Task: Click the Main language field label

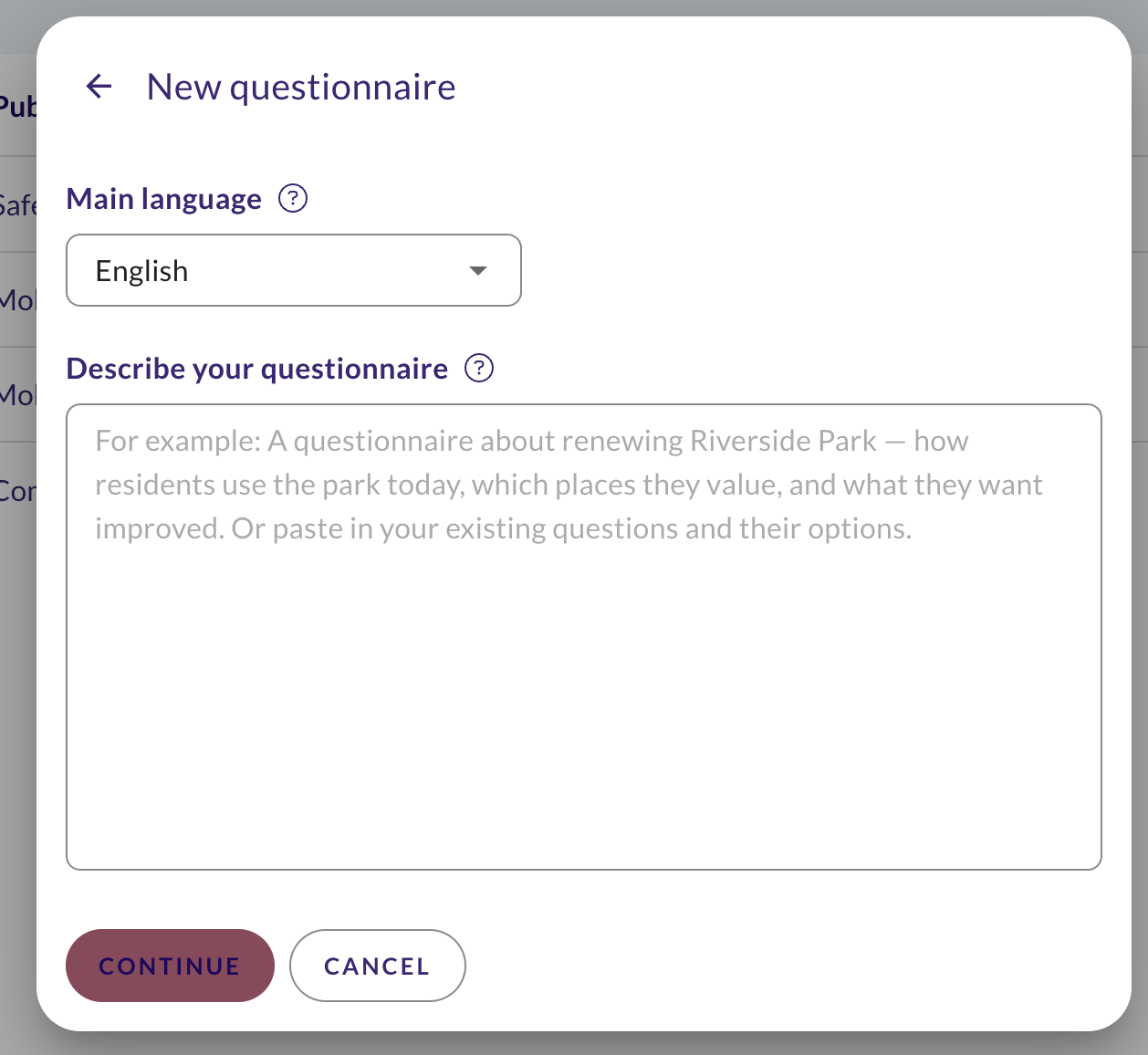Action: click(164, 198)
